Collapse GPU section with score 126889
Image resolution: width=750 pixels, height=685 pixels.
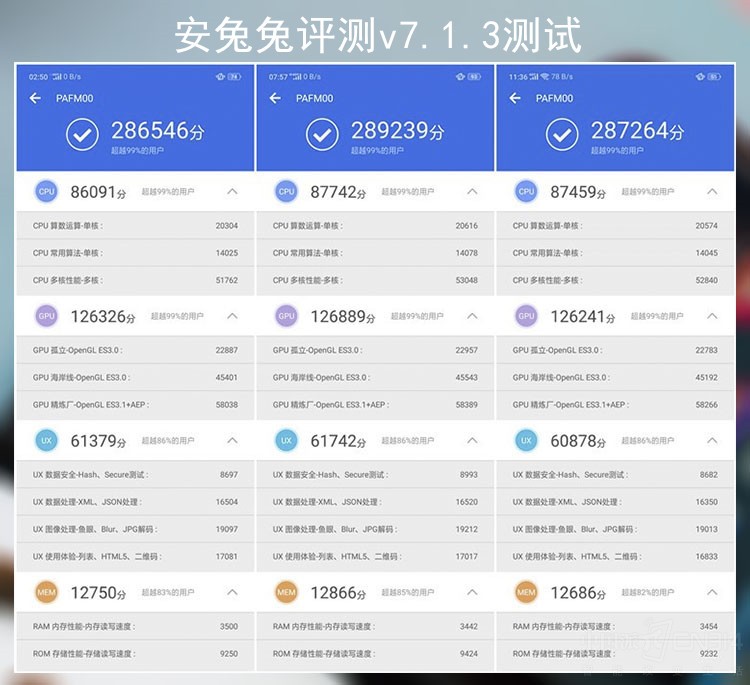[472, 316]
